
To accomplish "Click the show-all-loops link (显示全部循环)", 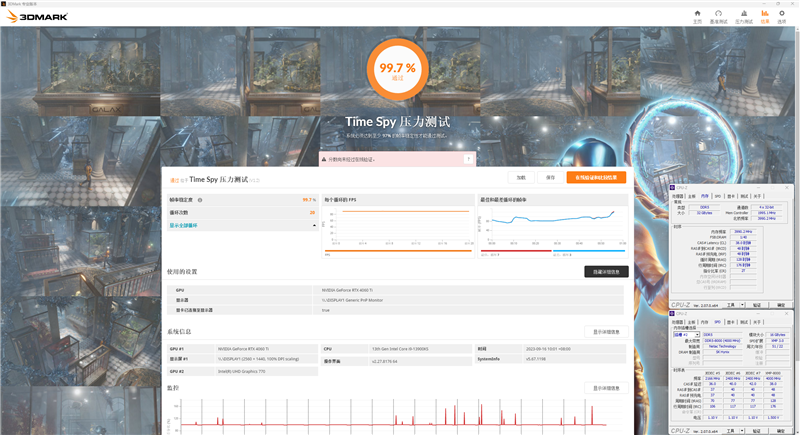I will click(183, 225).
